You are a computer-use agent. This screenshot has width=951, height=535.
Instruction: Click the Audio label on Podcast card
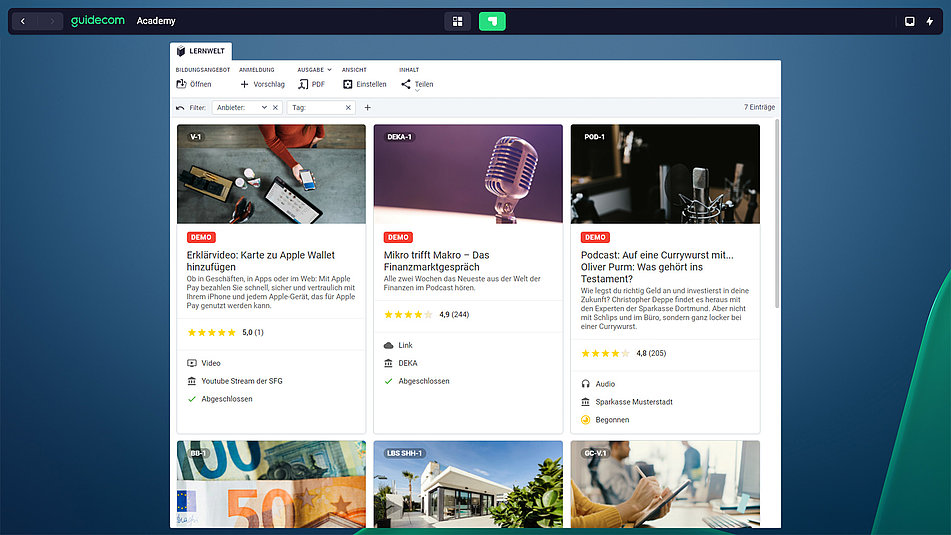(605, 384)
